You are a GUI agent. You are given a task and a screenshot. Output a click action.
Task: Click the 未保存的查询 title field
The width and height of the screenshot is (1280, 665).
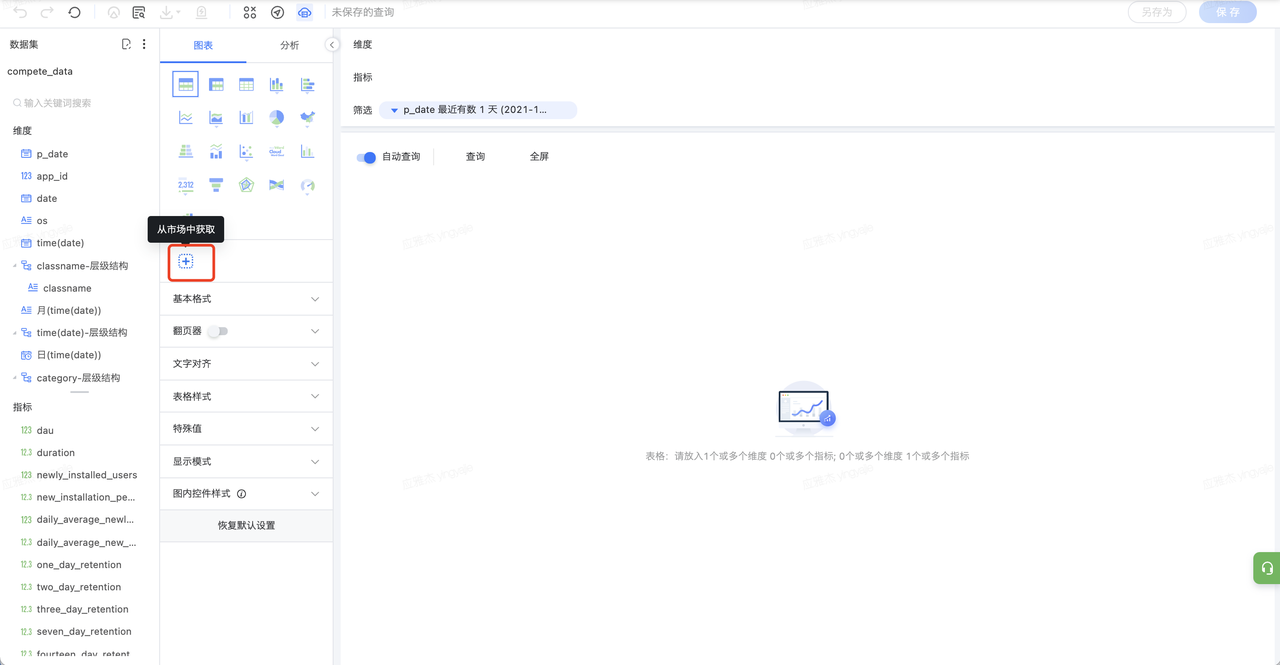[x=363, y=12]
